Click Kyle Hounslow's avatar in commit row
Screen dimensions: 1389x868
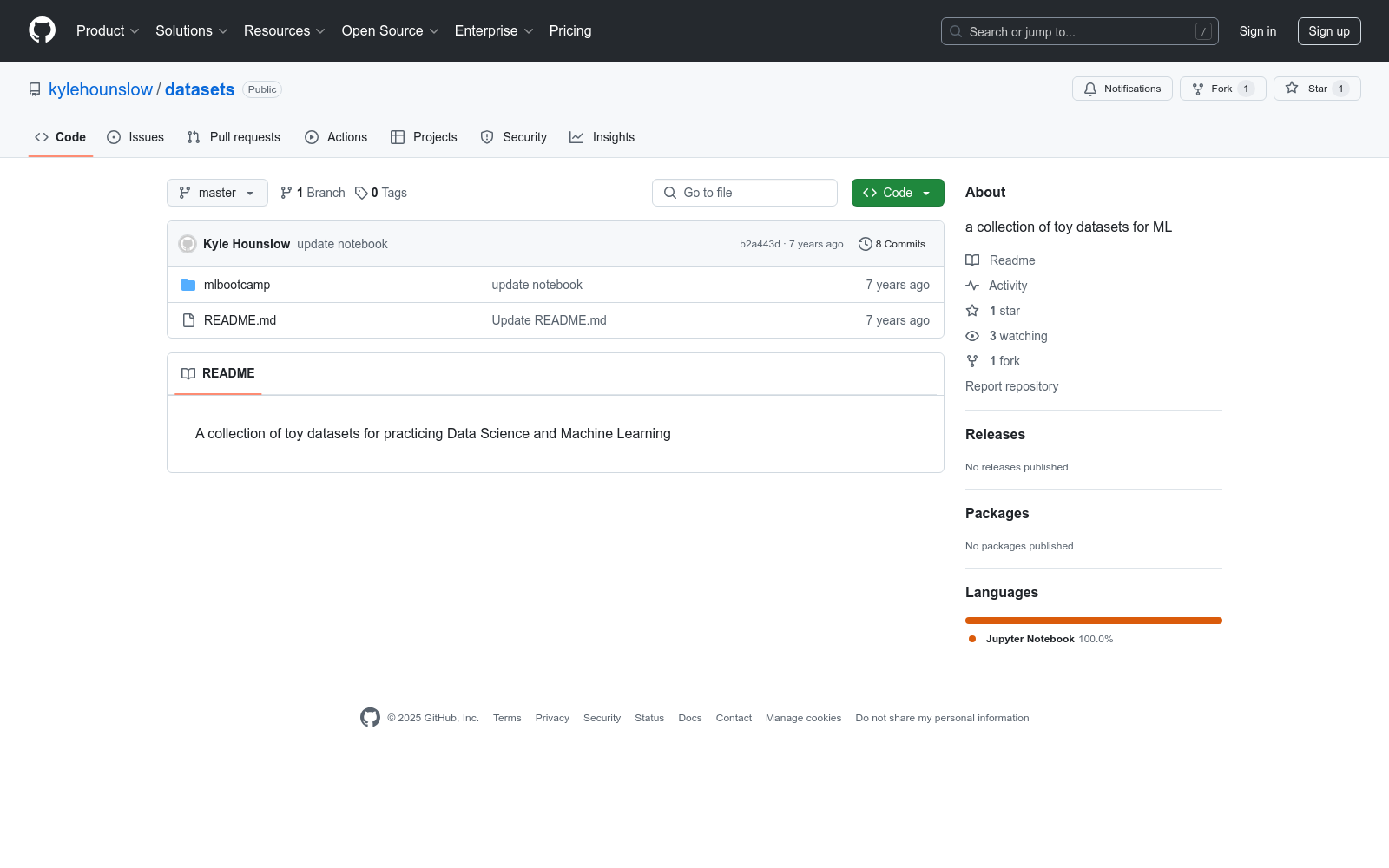click(188, 244)
